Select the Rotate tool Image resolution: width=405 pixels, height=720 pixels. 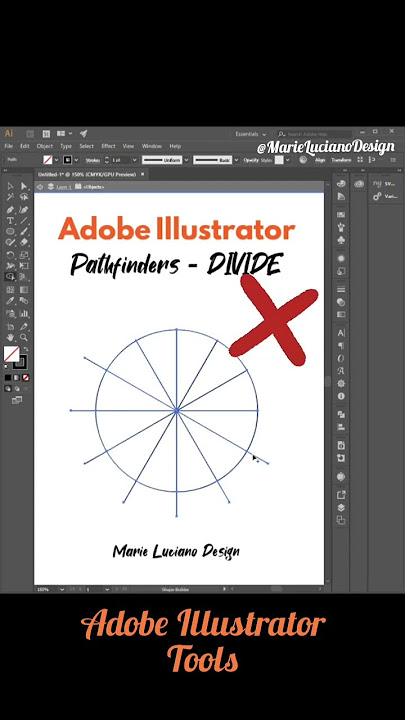pos(10,254)
